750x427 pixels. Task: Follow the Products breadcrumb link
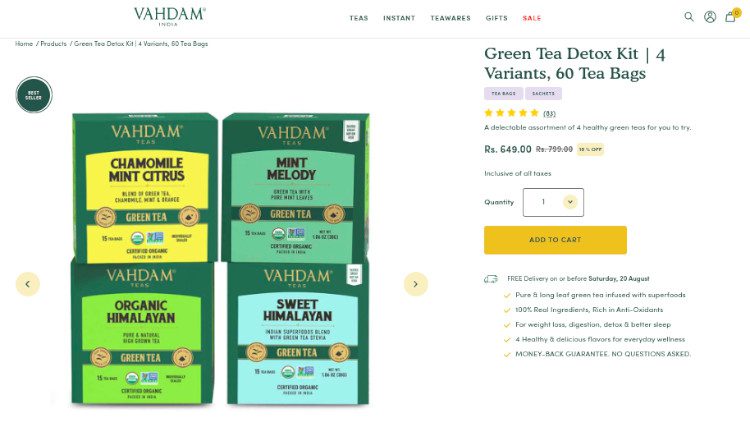point(53,44)
